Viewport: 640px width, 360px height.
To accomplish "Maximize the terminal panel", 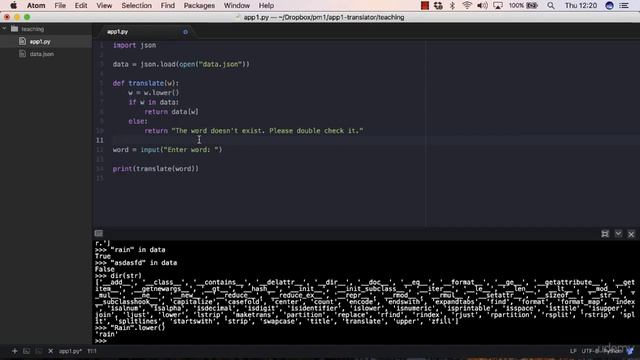I will click(x=605, y=234).
